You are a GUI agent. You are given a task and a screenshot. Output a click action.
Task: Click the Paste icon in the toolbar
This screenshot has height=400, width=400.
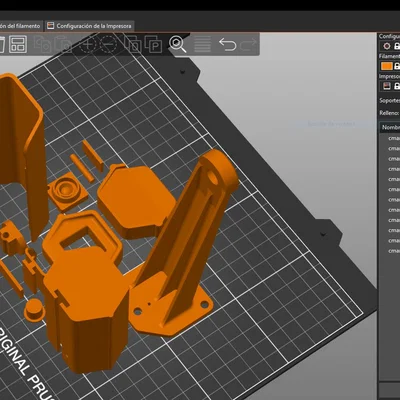63,44
